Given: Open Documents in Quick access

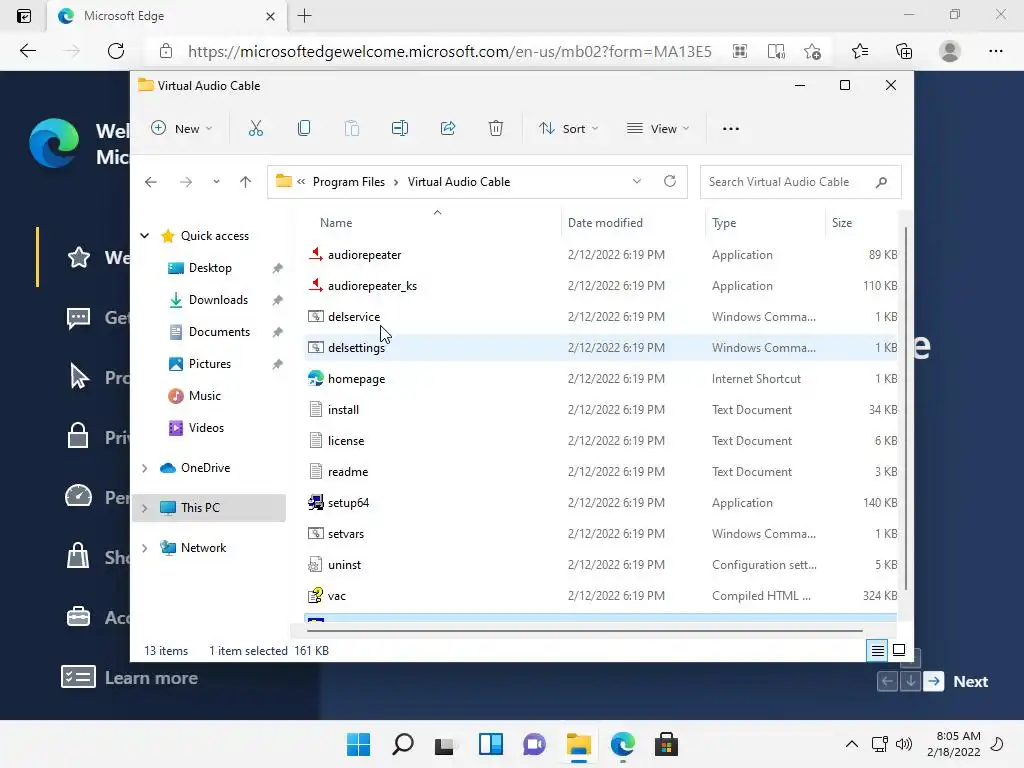Looking at the screenshot, I should (x=219, y=332).
